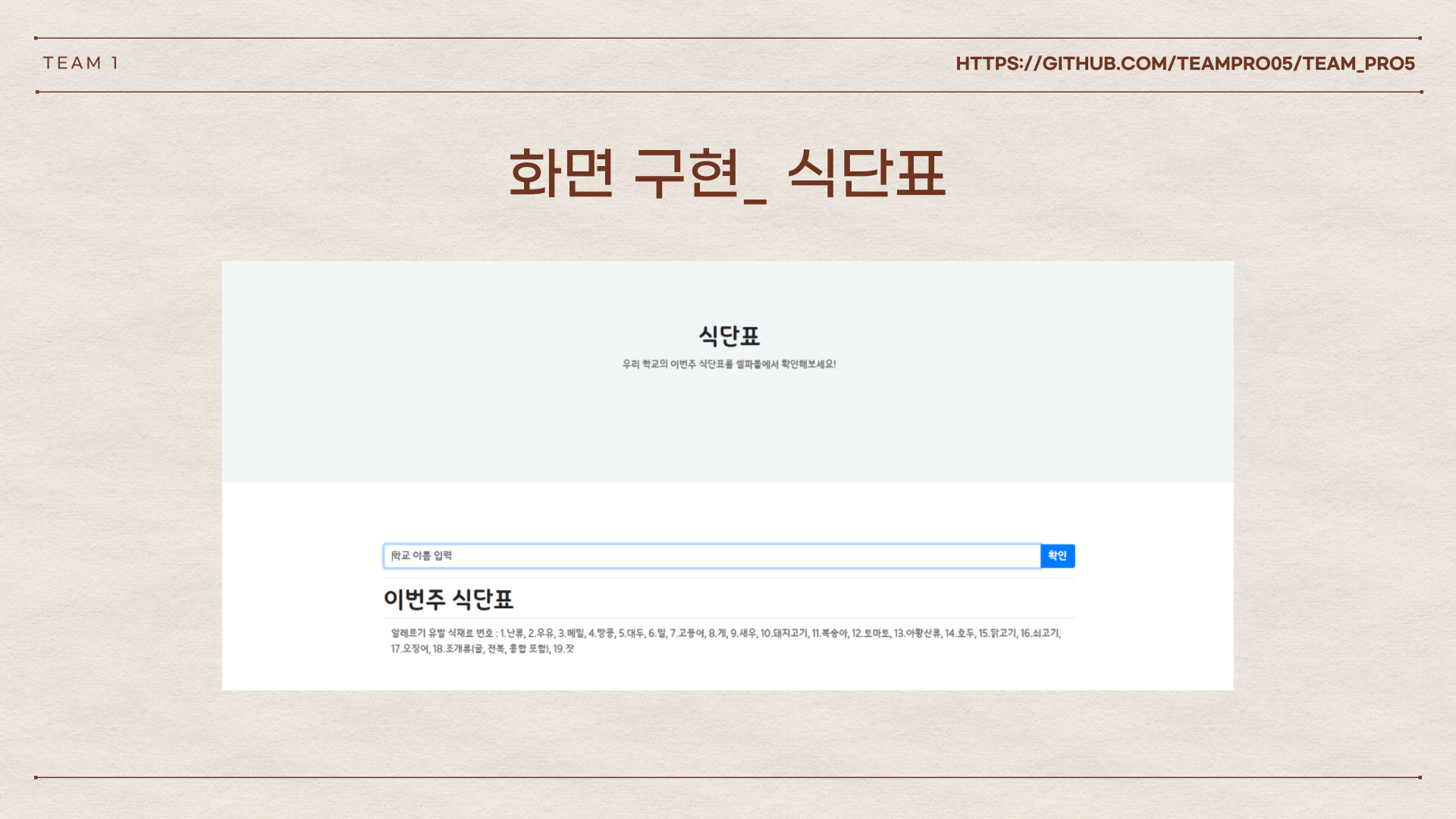Click allergen item 19.잣
The width and height of the screenshot is (1456, 819).
pos(563,649)
